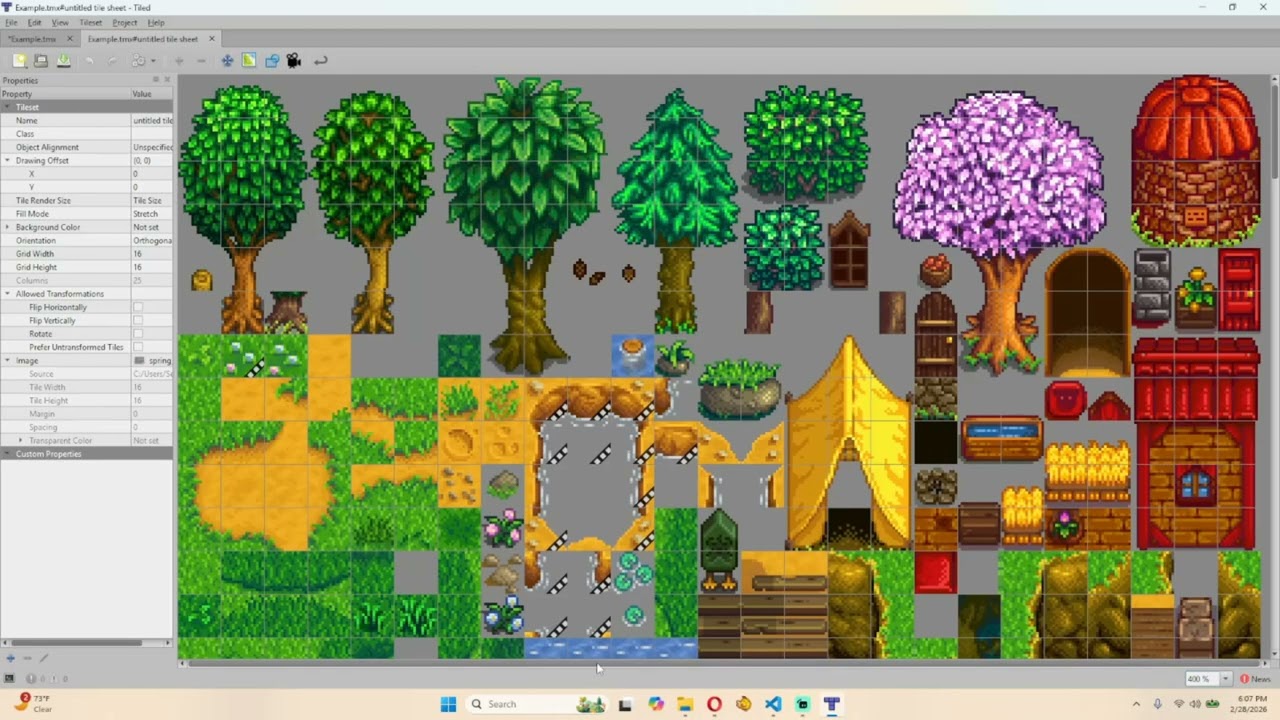Select the yellow tent tile
1280x720 pixels.
848,442
